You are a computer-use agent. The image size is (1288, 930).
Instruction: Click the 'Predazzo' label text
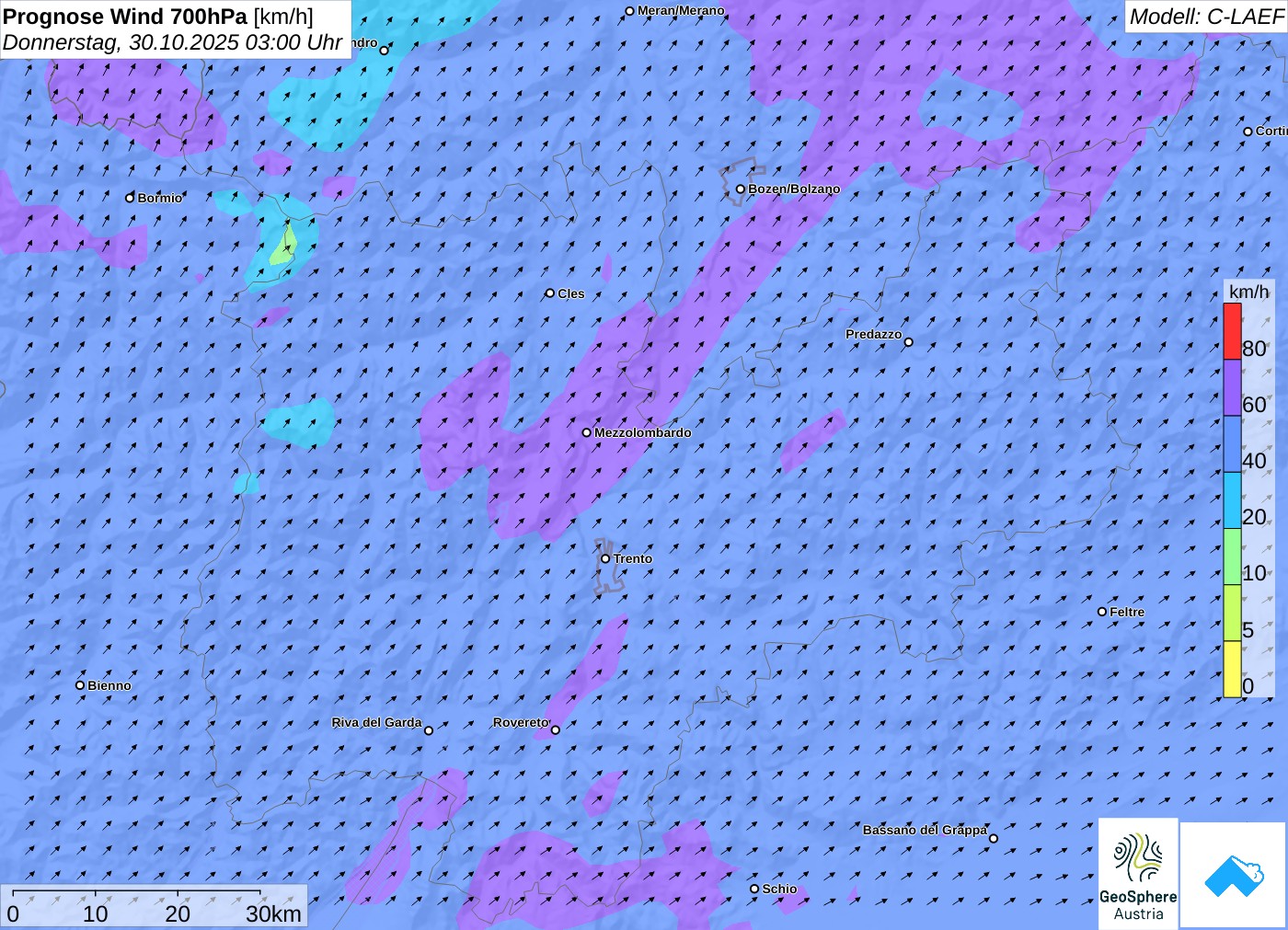pyautogui.click(x=874, y=334)
